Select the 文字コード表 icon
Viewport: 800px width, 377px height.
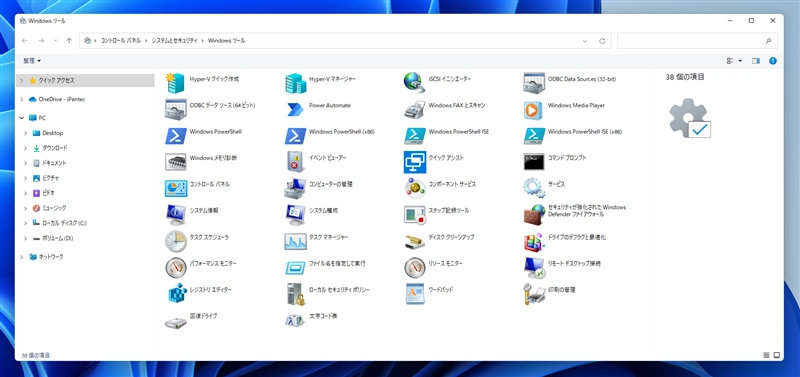[295, 320]
